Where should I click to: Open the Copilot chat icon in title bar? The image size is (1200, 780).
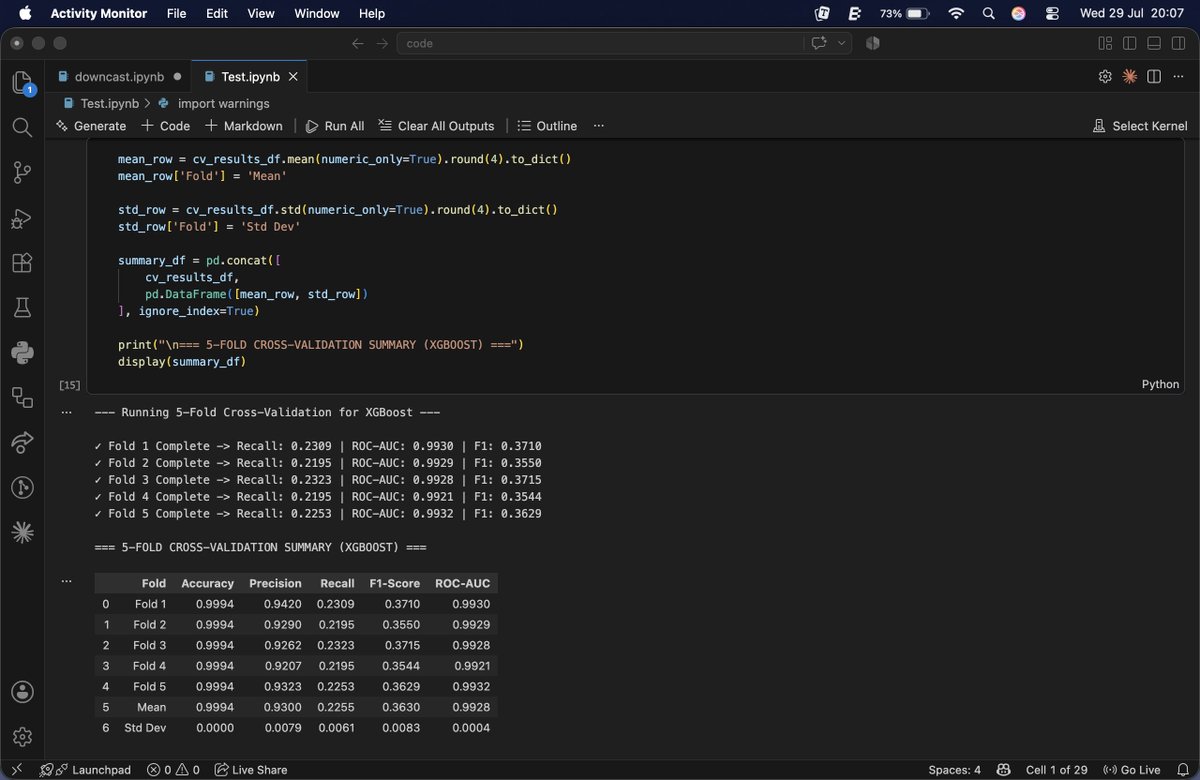click(x=820, y=43)
